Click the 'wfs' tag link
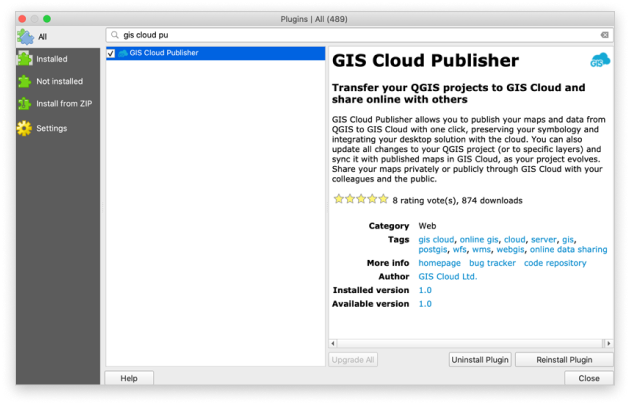This screenshot has height=405, width=630. point(460,250)
